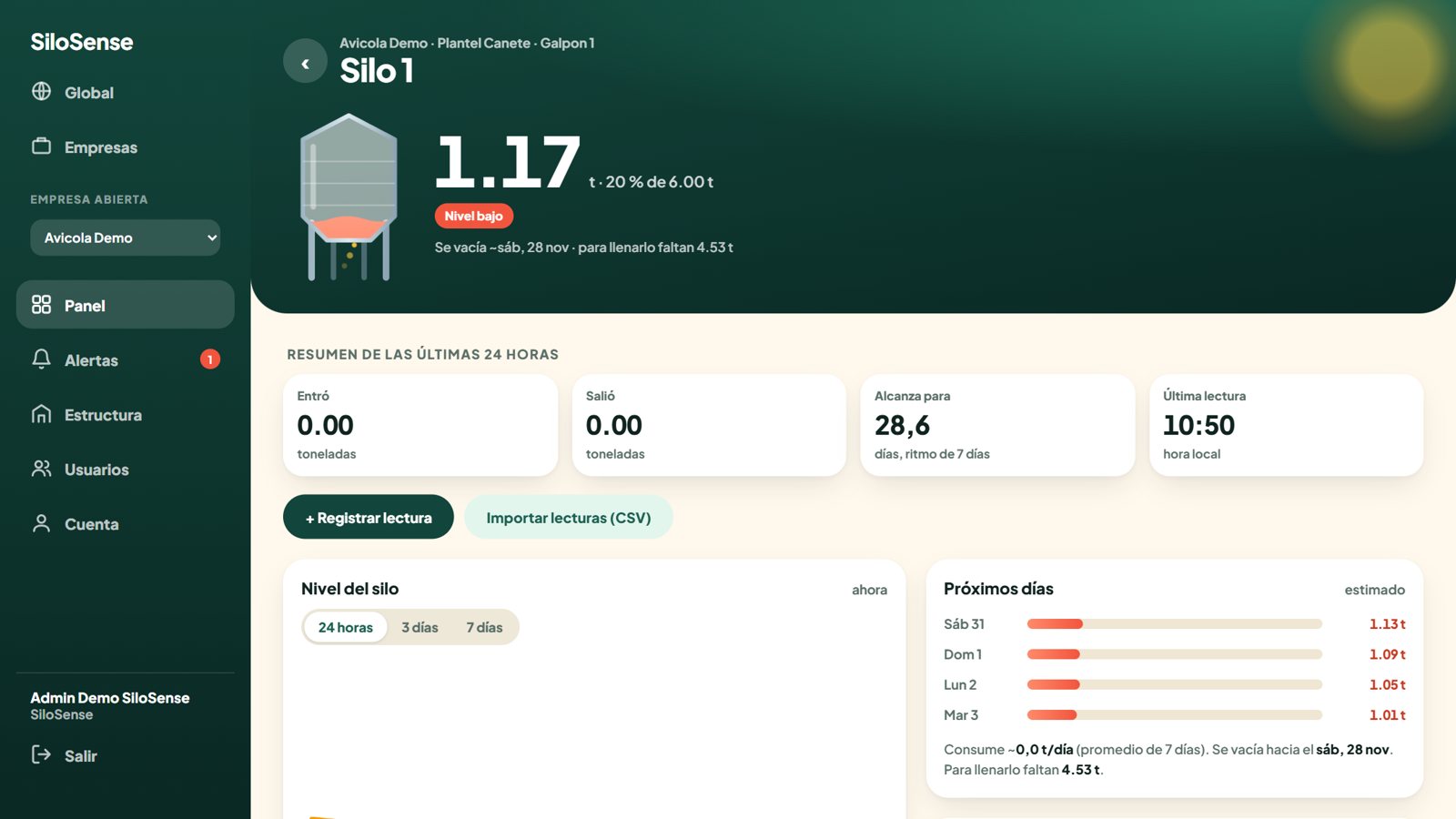Click the alert count badge
This screenshot has height=819, width=1456.
point(210,359)
